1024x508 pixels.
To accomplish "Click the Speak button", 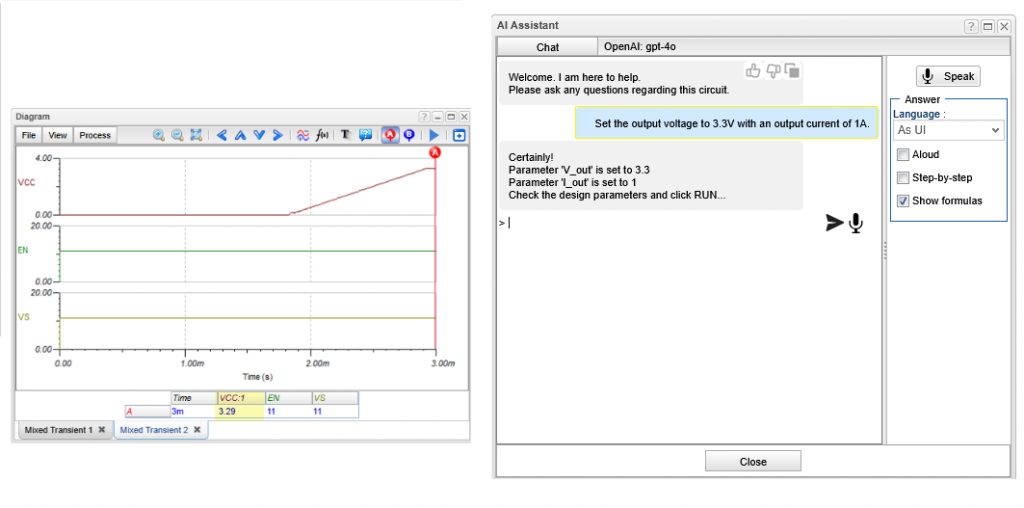I will pyautogui.click(x=948, y=76).
